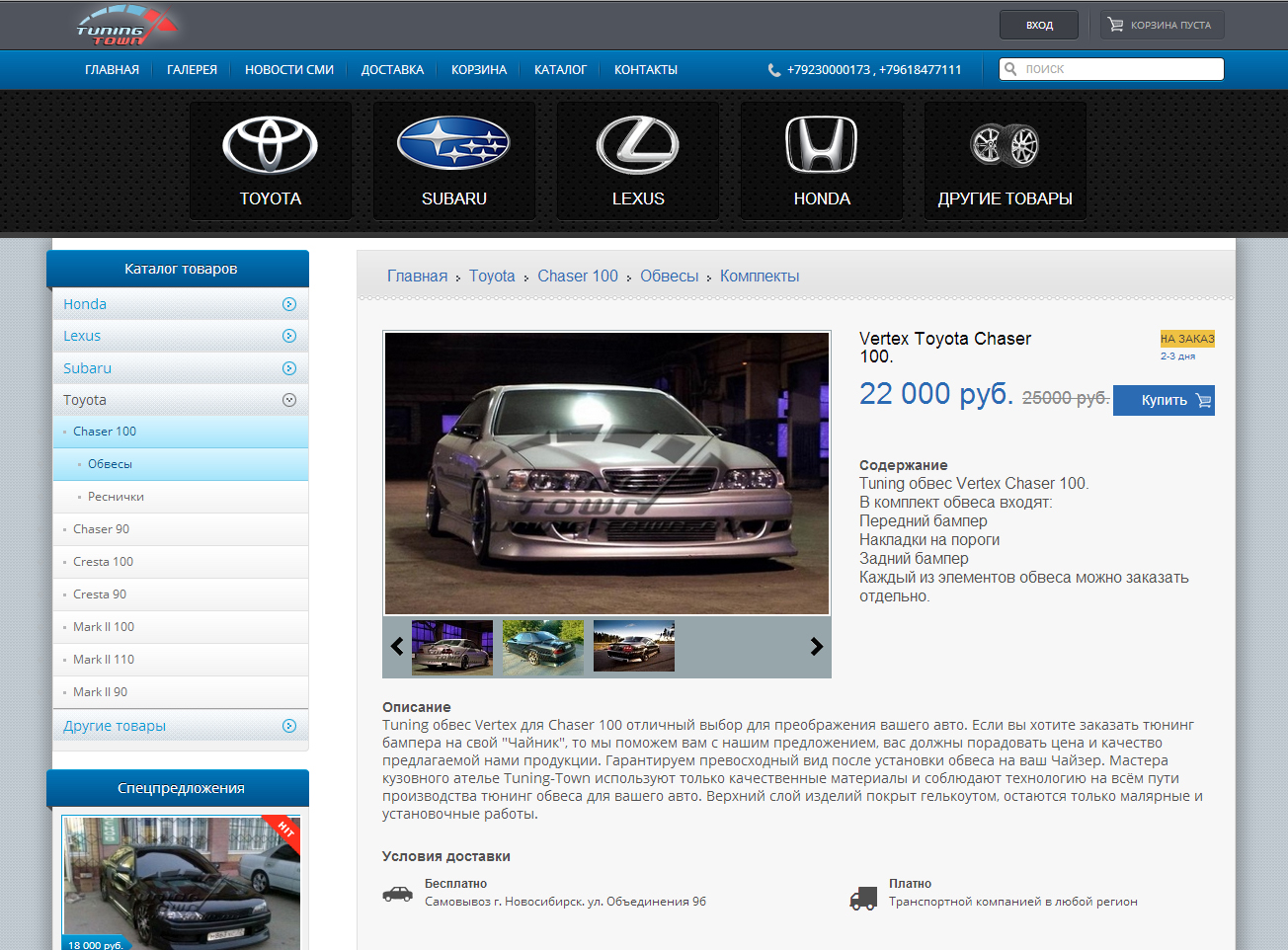Click the search magnifier icon
The width and height of the screenshot is (1288, 950).
coord(1010,69)
